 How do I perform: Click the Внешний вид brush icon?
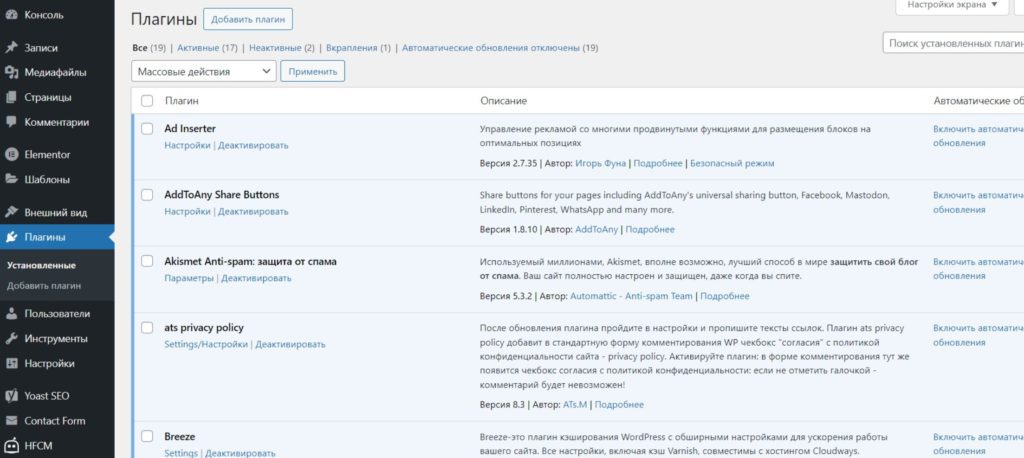click(x=11, y=212)
